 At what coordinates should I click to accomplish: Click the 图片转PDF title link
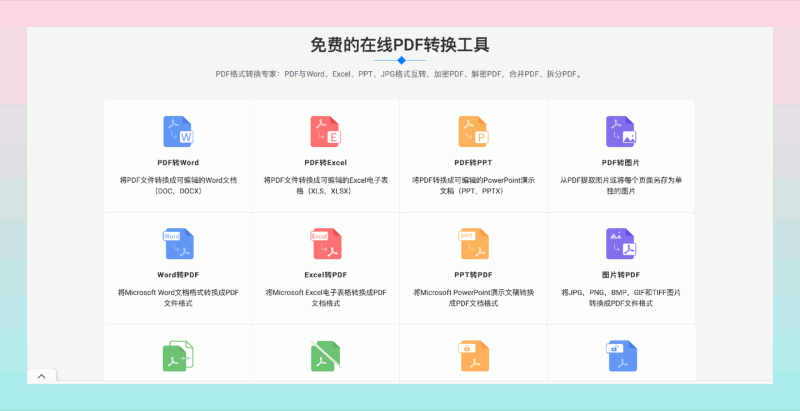(621, 275)
